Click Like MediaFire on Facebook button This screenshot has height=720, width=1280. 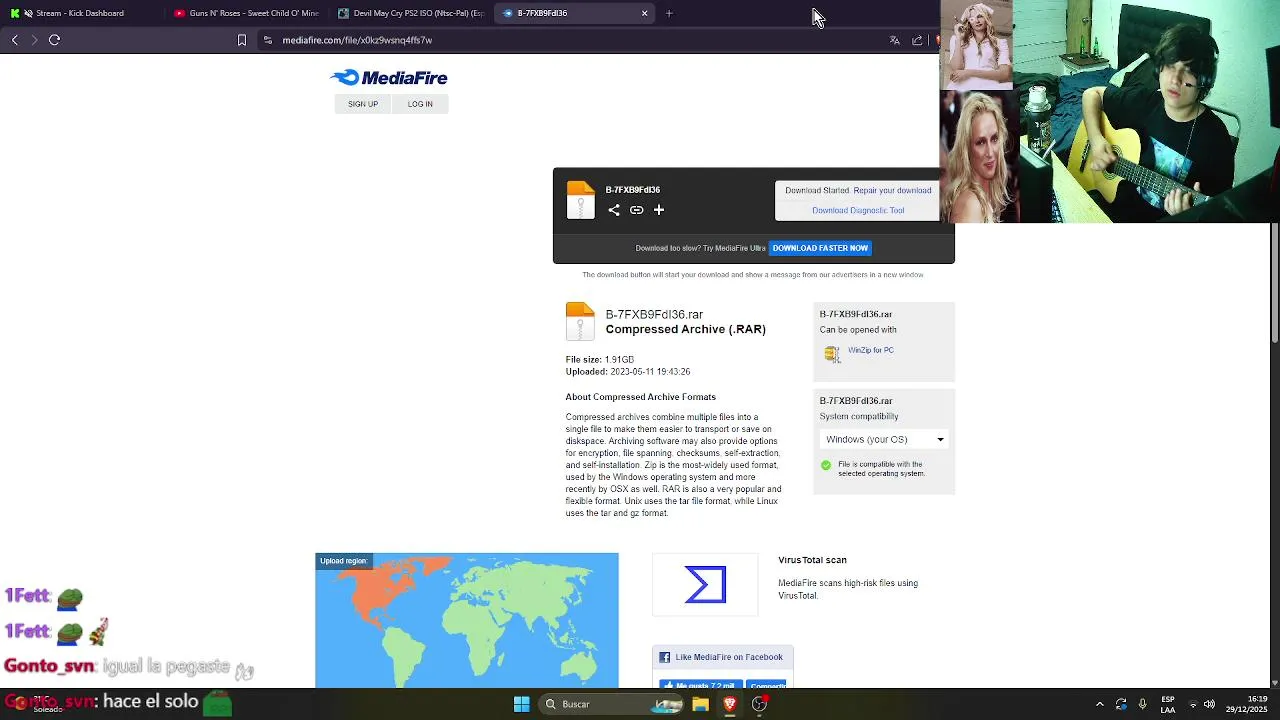(723, 657)
